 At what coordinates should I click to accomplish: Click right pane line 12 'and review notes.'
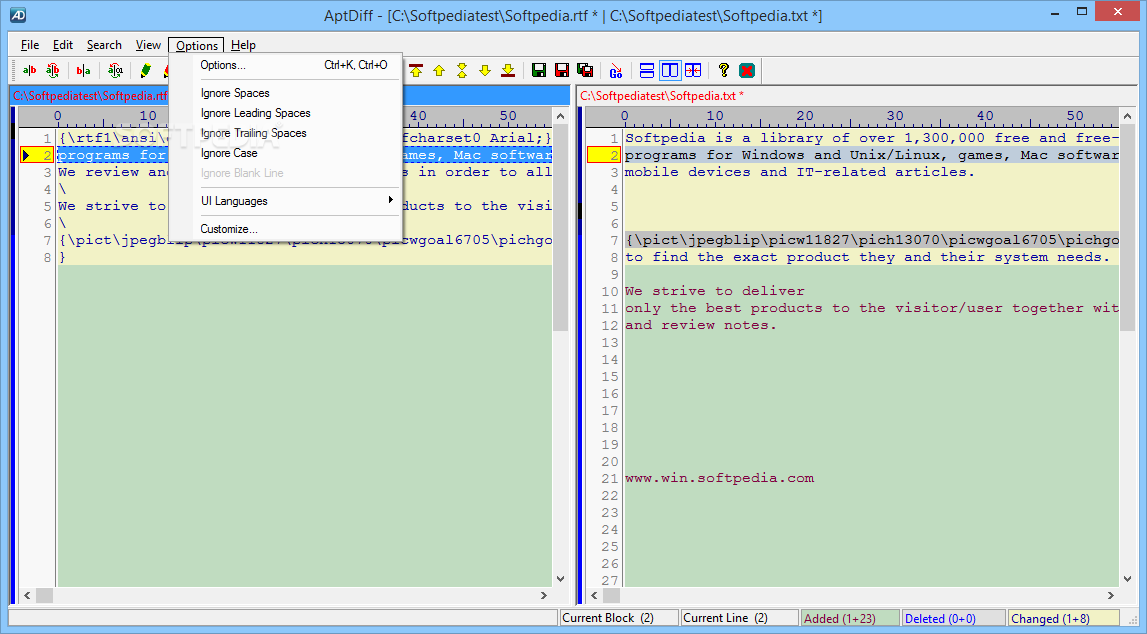(x=701, y=325)
